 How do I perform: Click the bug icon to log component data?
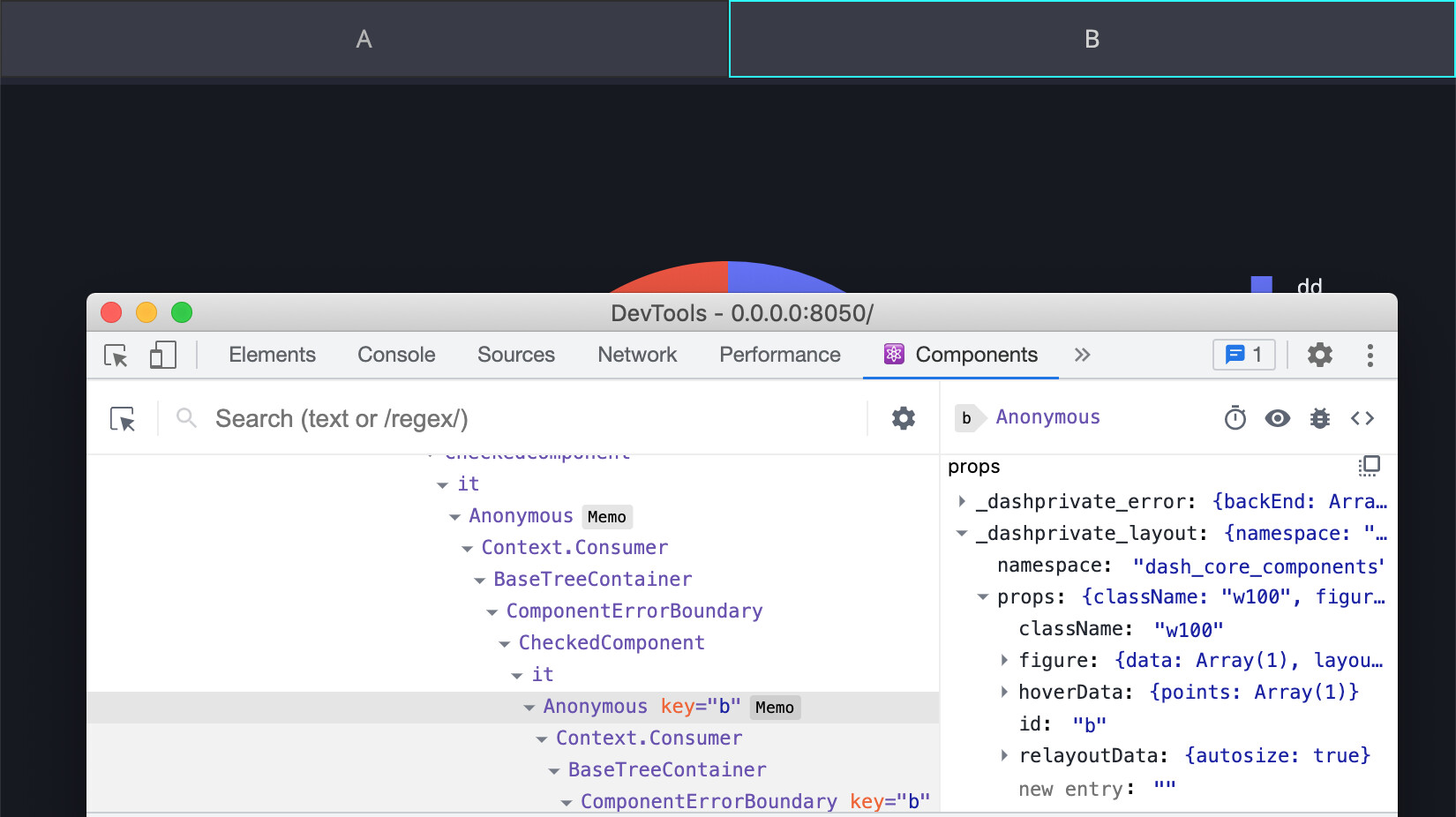click(x=1319, y=418)
